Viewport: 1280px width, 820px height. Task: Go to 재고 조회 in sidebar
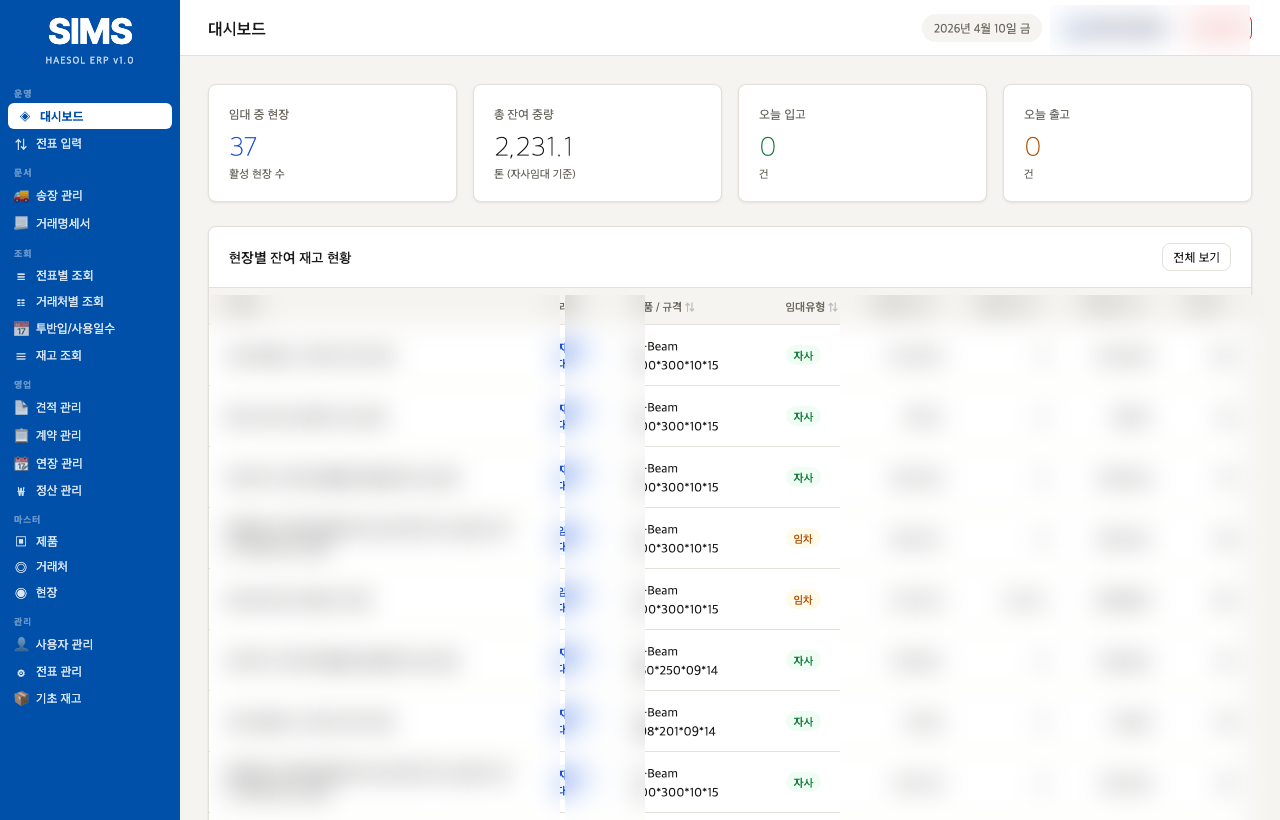click(59, 356)
